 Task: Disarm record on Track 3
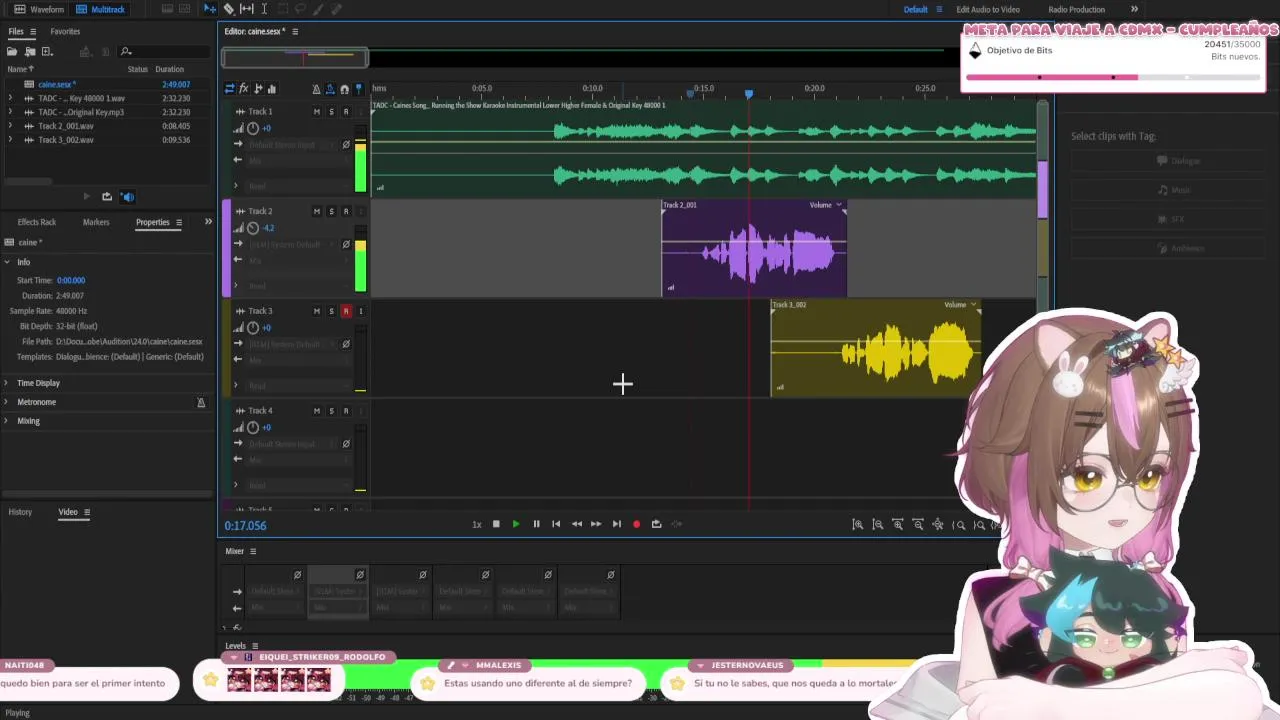click(x=346, y=311)
